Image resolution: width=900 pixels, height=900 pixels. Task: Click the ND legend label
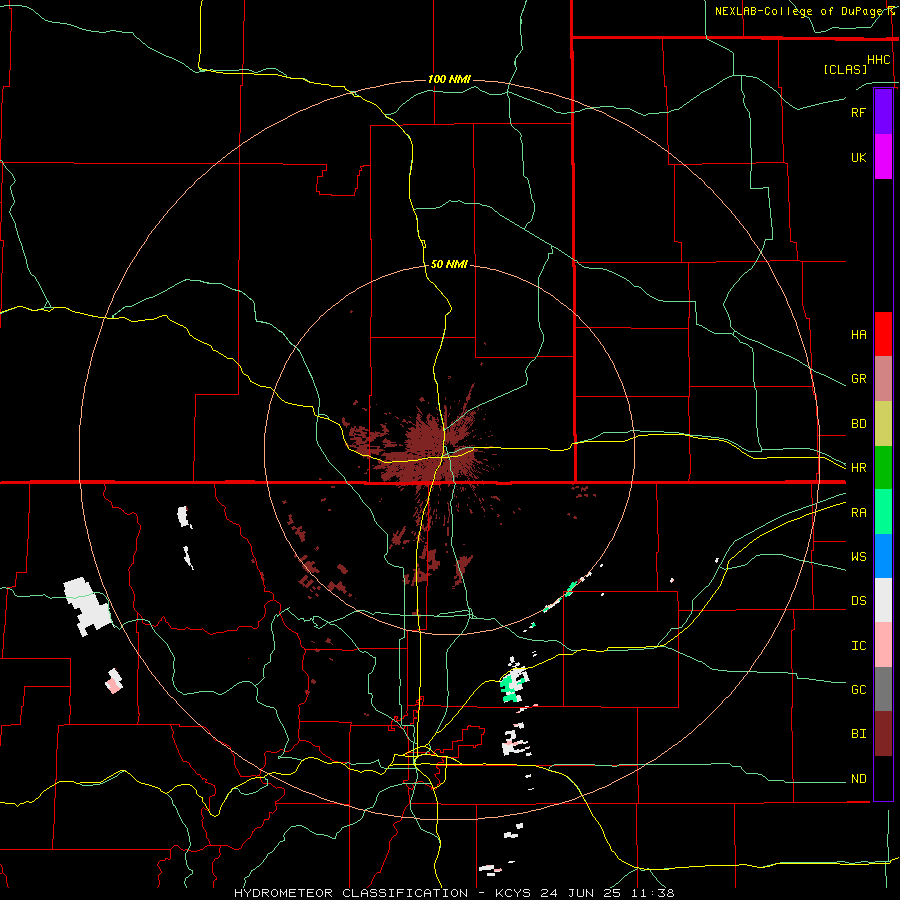[x=858, y=779]
